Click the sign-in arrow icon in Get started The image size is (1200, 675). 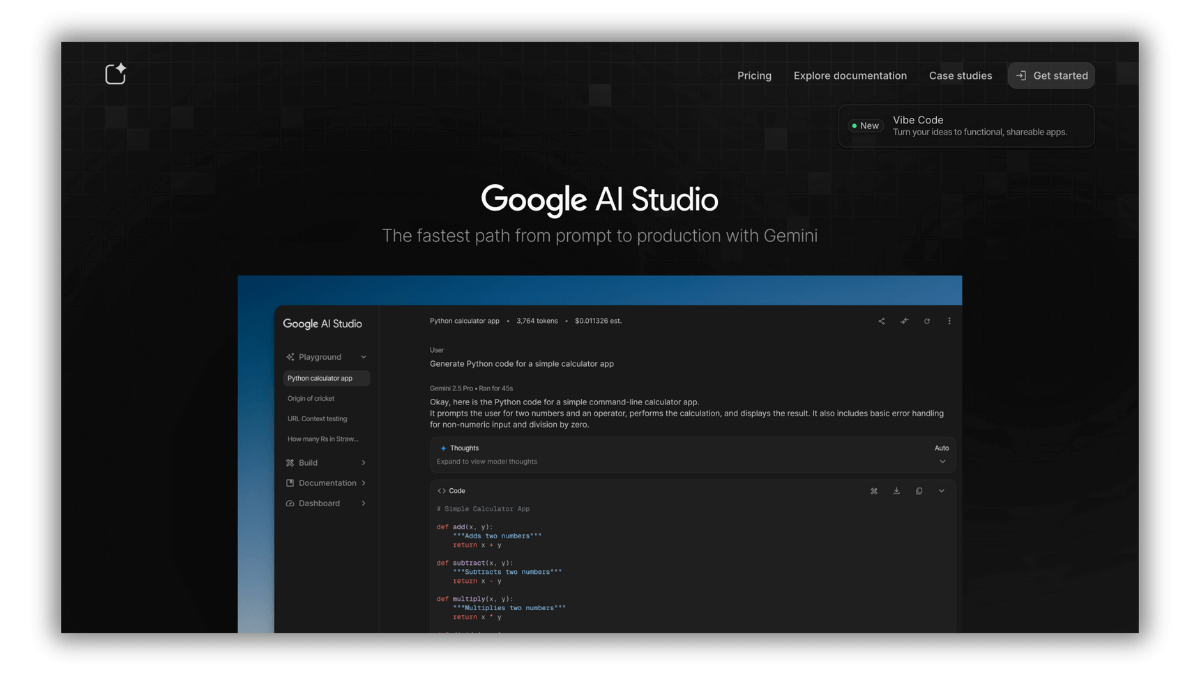(x=1021, y=75)
